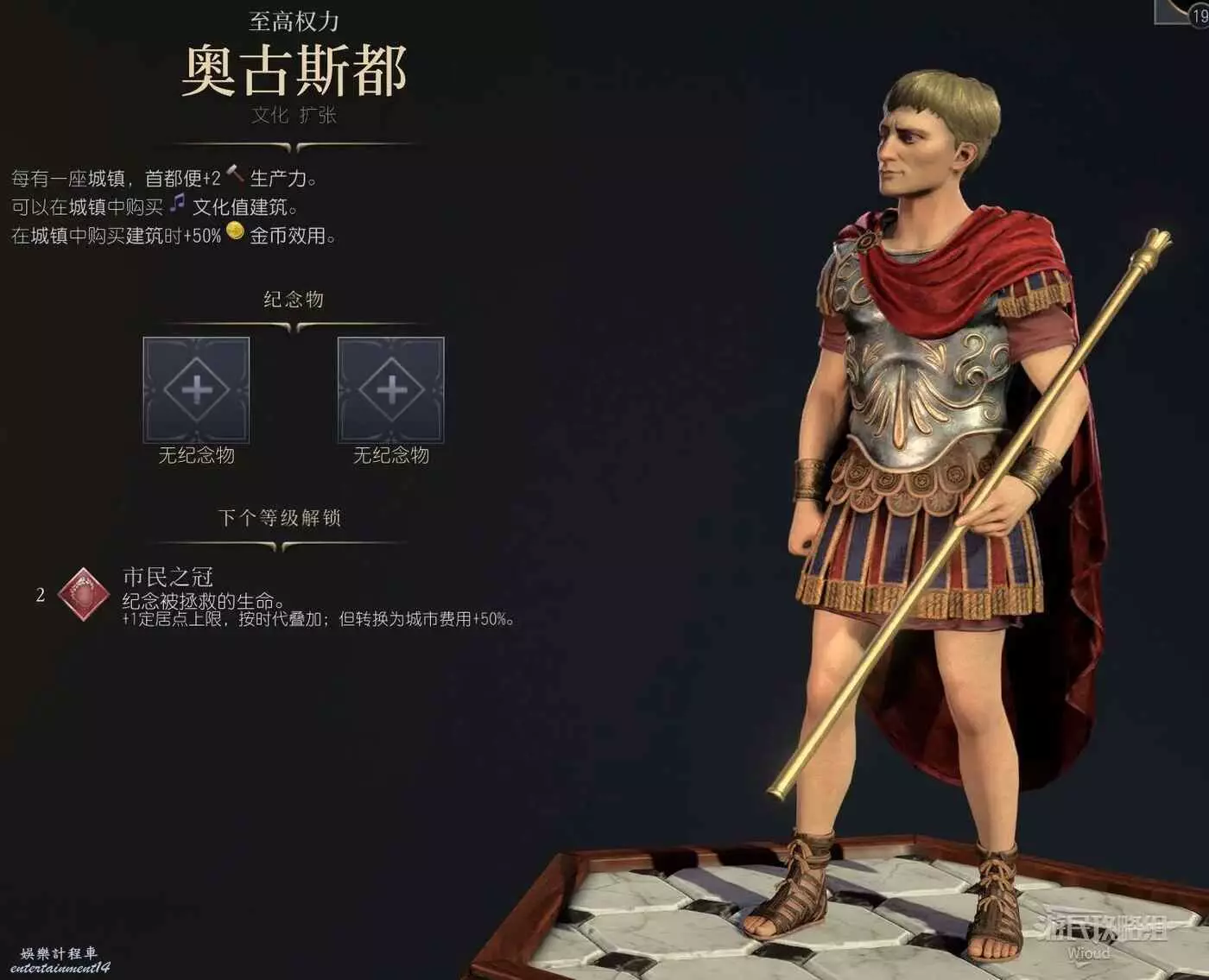This screenshot has height=980, width=1209.
Task: Click the red Civic Crown memento icon
Action: pos(83,594)
